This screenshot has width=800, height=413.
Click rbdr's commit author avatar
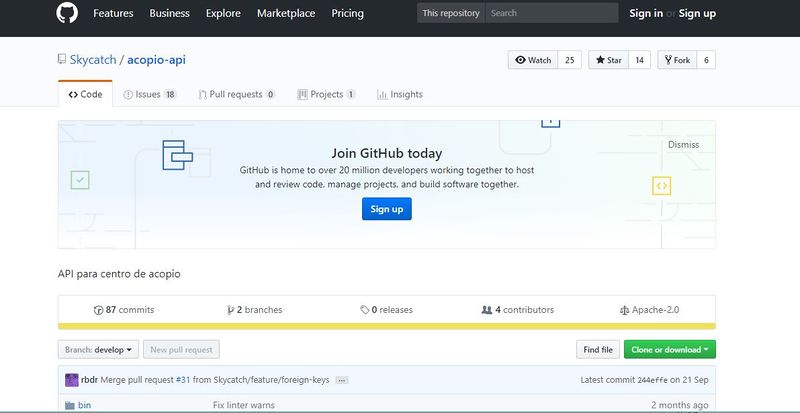click(x=71, y=380)
